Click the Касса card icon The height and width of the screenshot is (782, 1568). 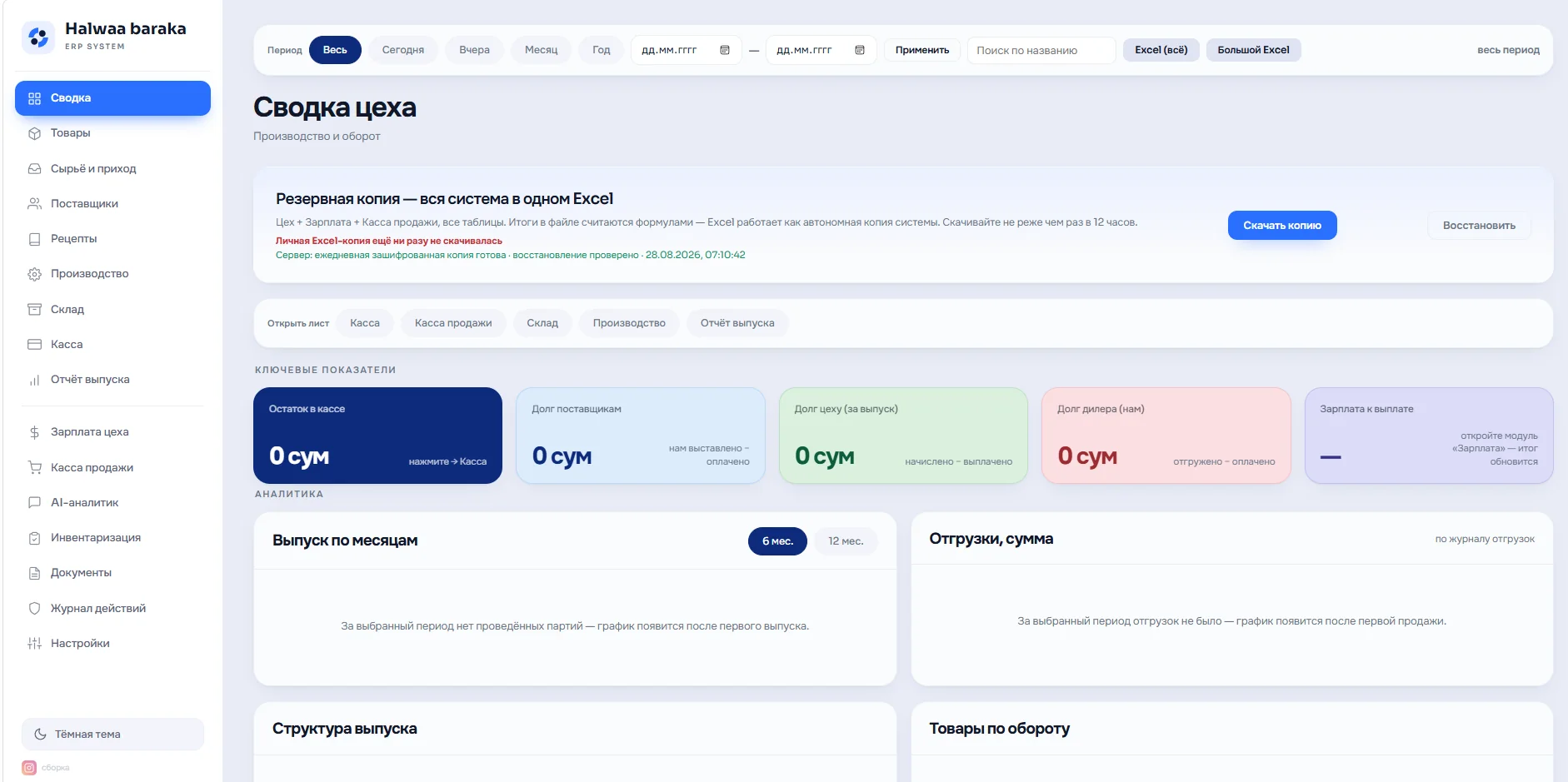(x=34, y=344)
